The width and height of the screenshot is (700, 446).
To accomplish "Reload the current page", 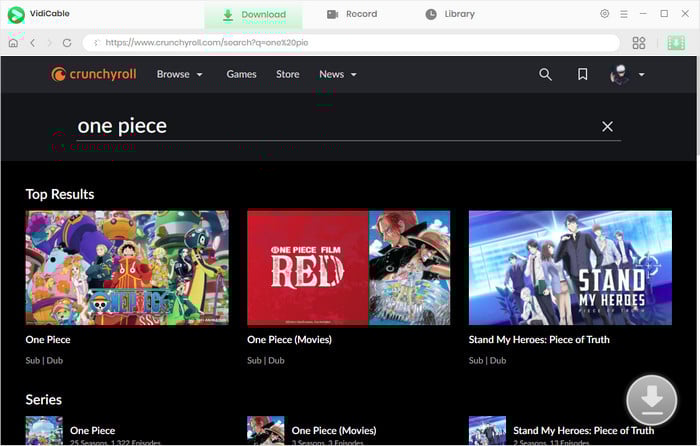I will tap(67, 43).
